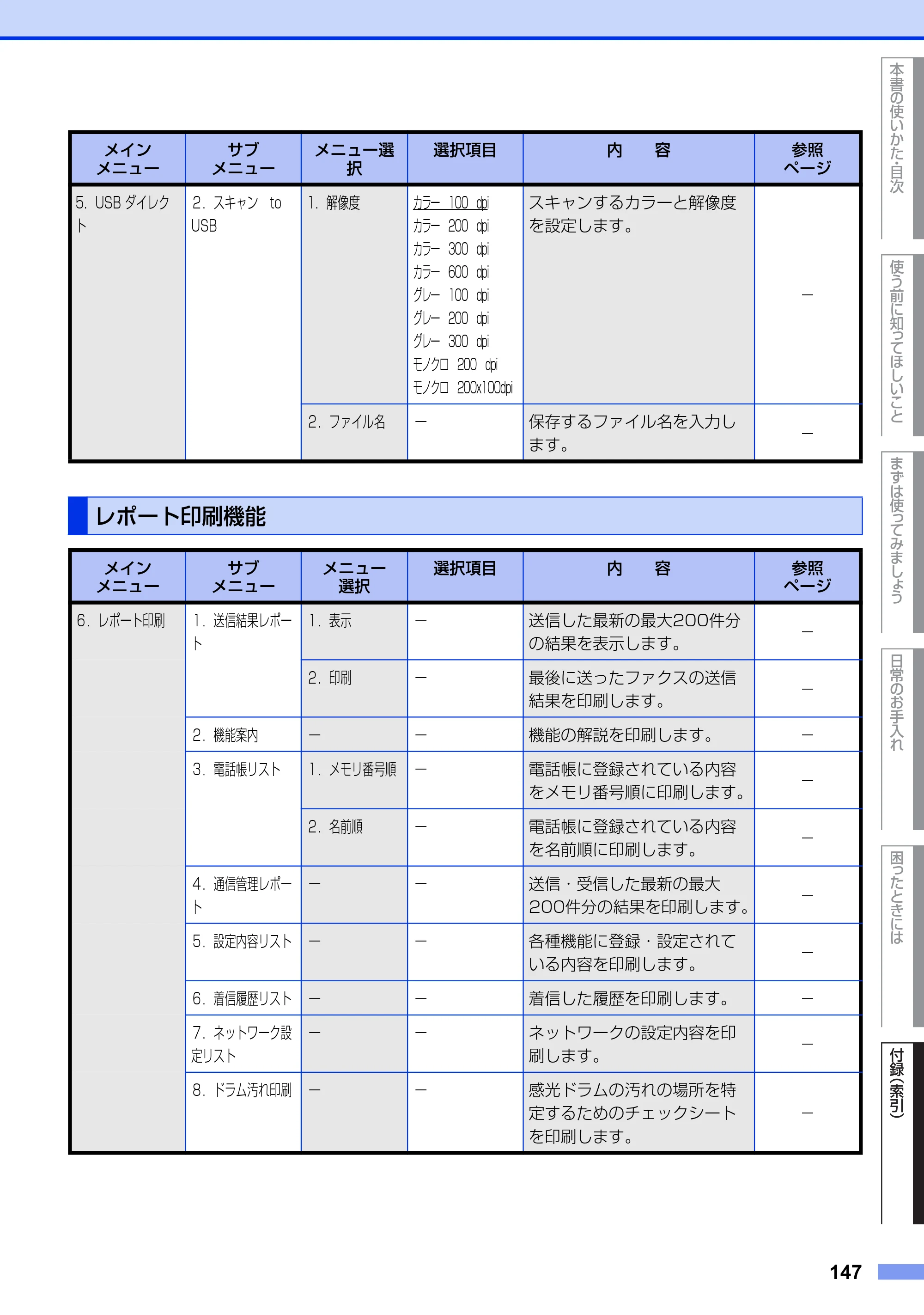Select the 2. 名前順 menu cell
Viewport: 924px width, 1315px height.
(x=354, y=838)
